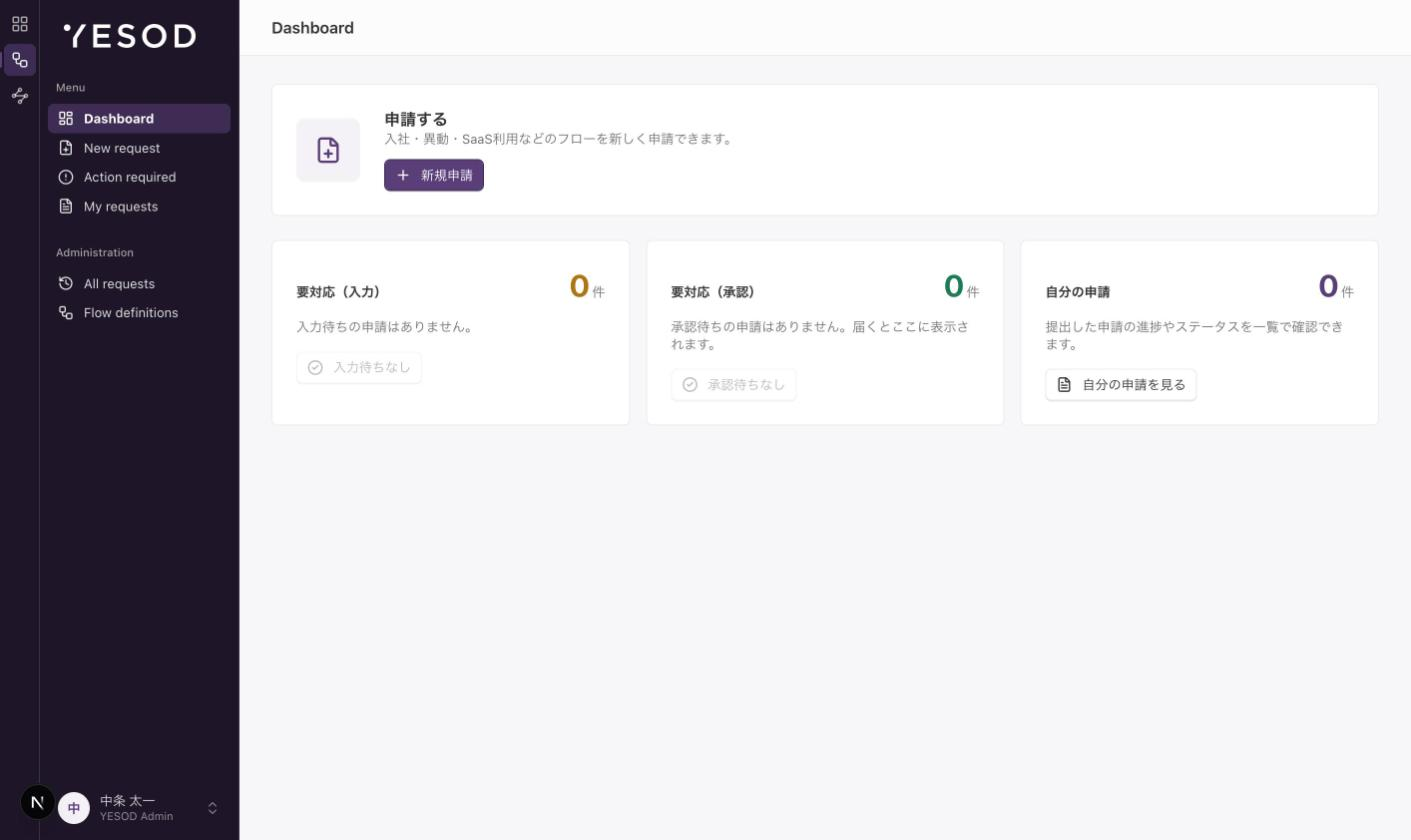This screenshot has width=1411, height=840.
Task: Click the Menu section label
Action: coord(71,88)
